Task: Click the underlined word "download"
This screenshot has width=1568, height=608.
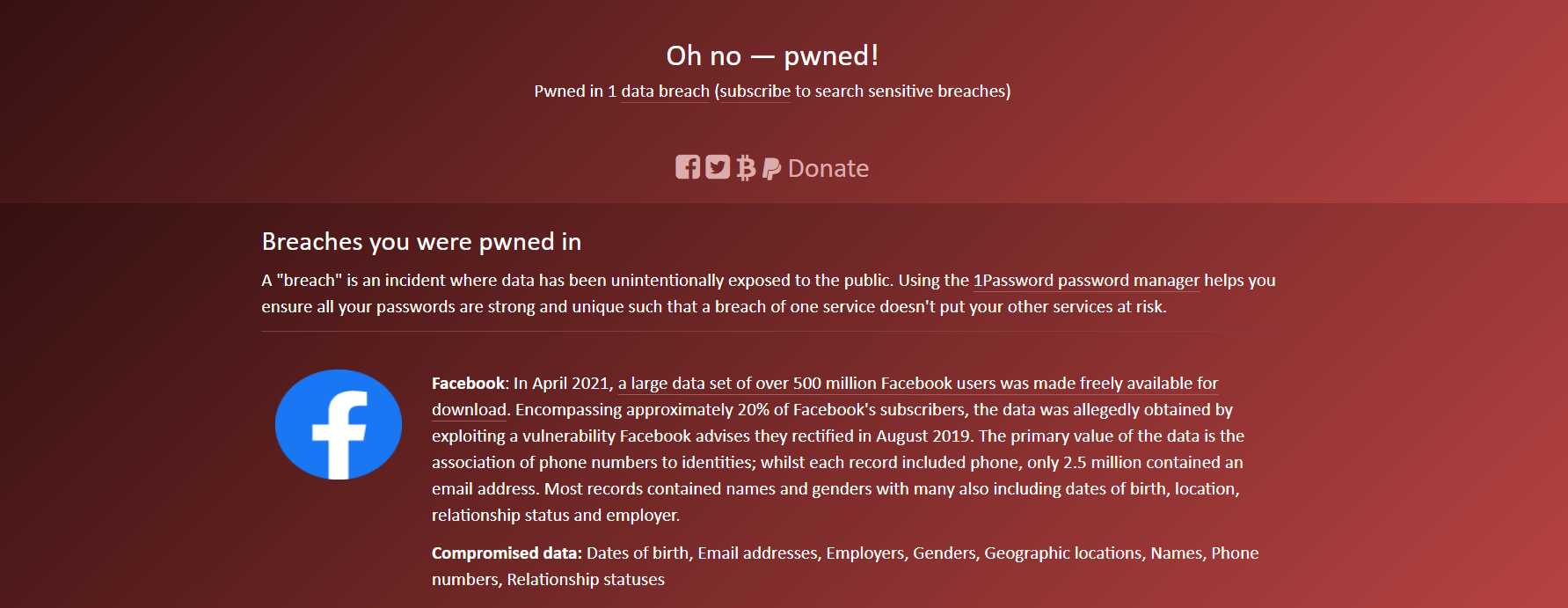Action: tap(469, 410)
